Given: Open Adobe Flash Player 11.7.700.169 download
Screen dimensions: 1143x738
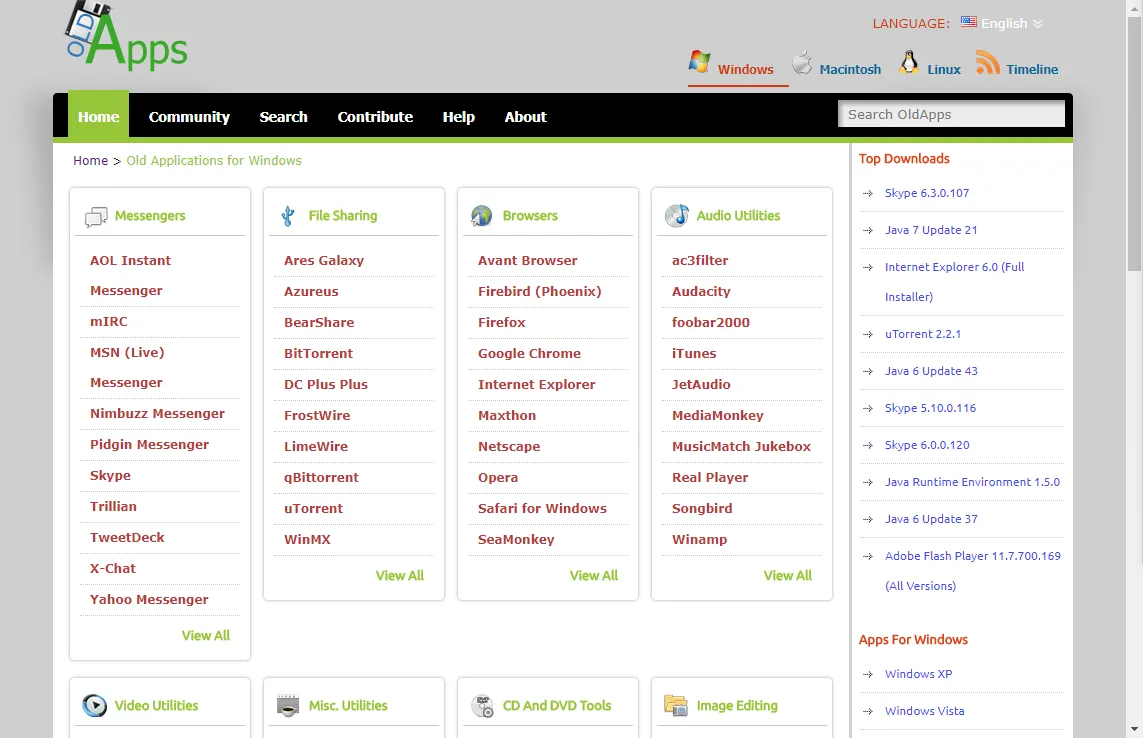Looking at the screenshot, I should pyautogui.click(x=972, y=570).
